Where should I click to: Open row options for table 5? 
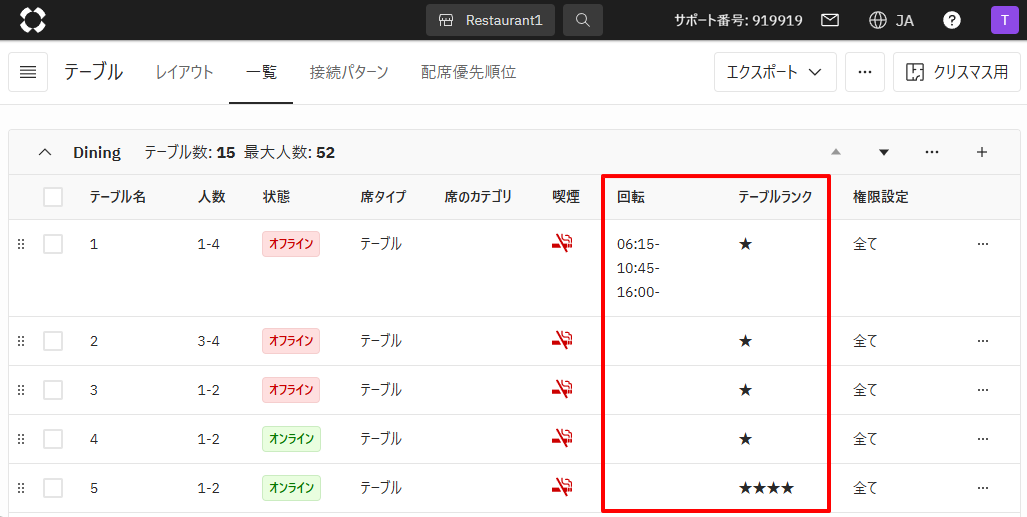[x=982, y=488]
